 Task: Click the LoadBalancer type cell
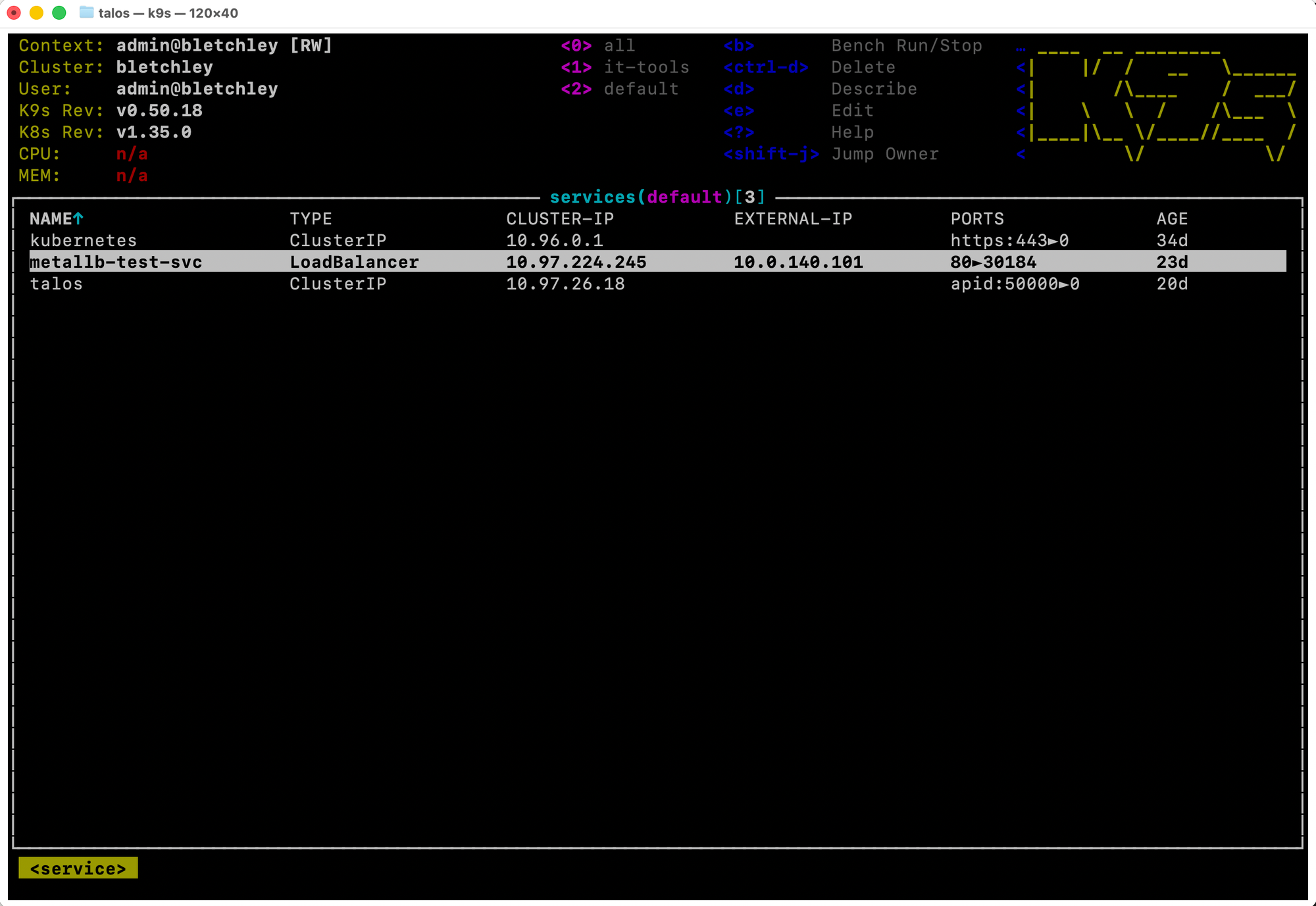(354, 262)
